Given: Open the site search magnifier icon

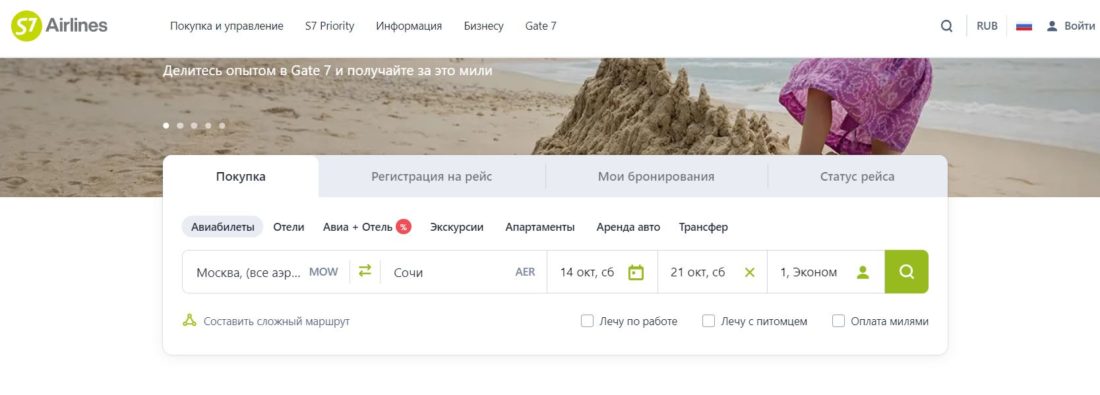Looking at the screenshot, I should click(946, 27).
